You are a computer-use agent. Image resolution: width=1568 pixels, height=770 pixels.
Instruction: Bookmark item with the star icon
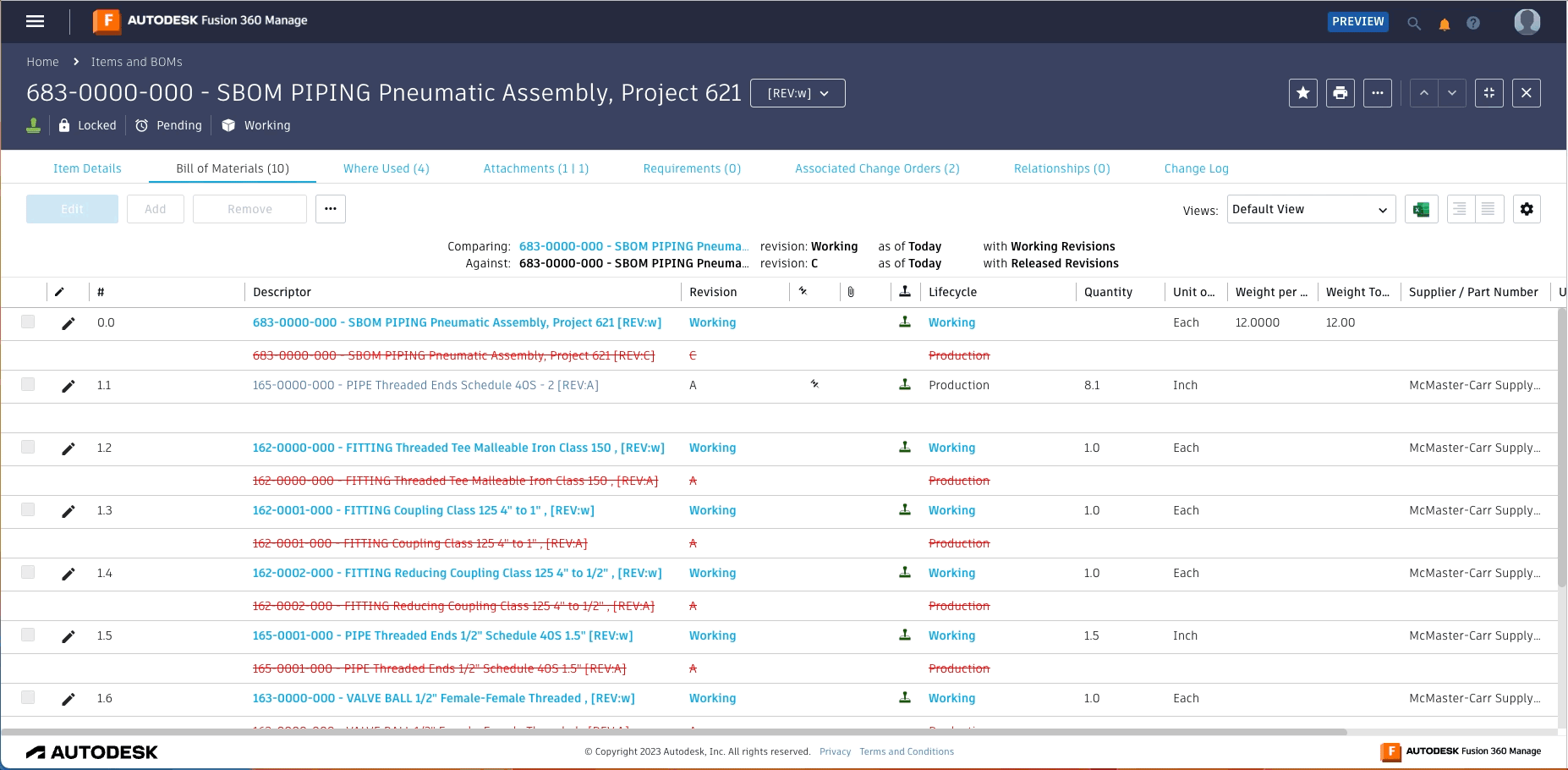pos(1303,93)
